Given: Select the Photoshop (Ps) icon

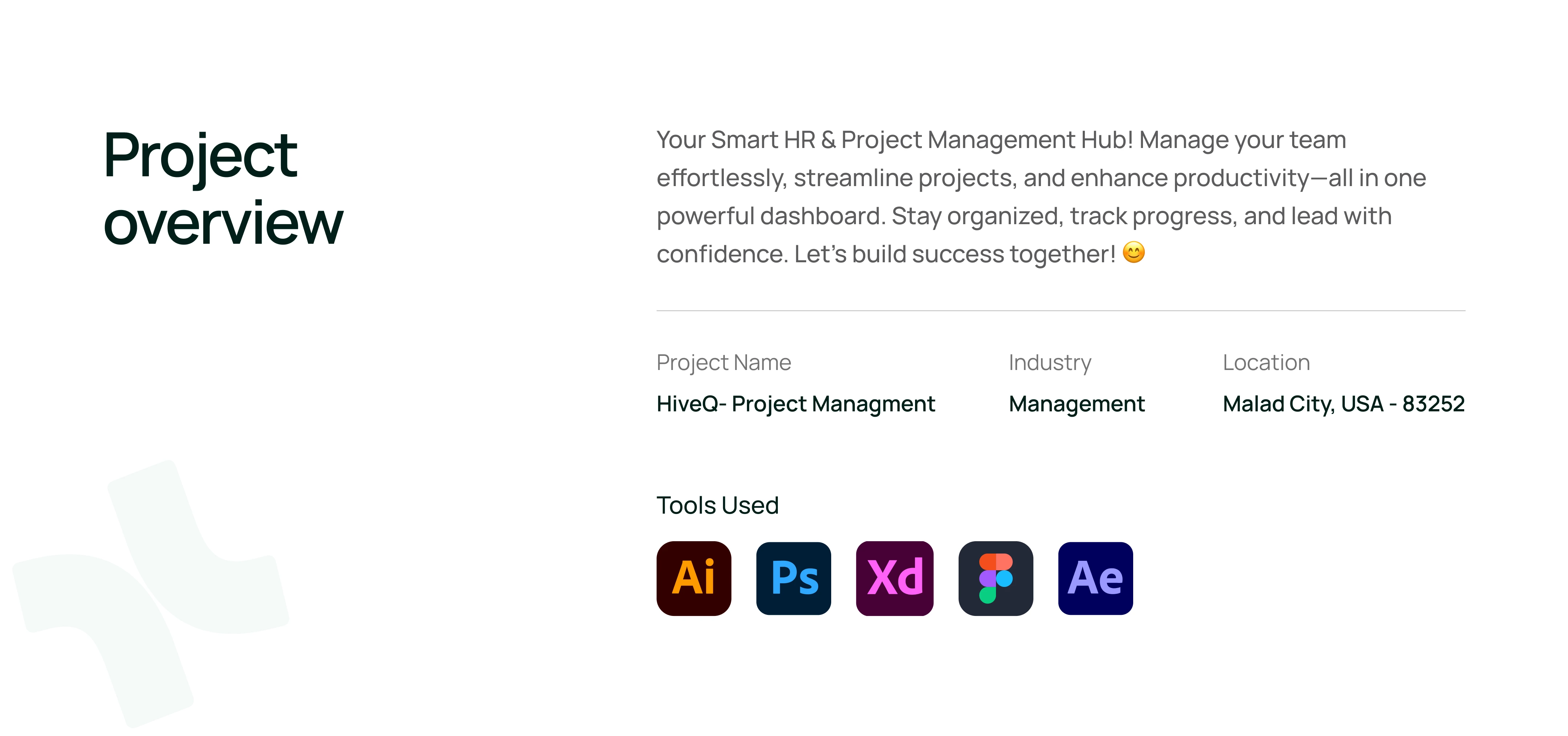Looking at the screenshot, I should [793, 578].
